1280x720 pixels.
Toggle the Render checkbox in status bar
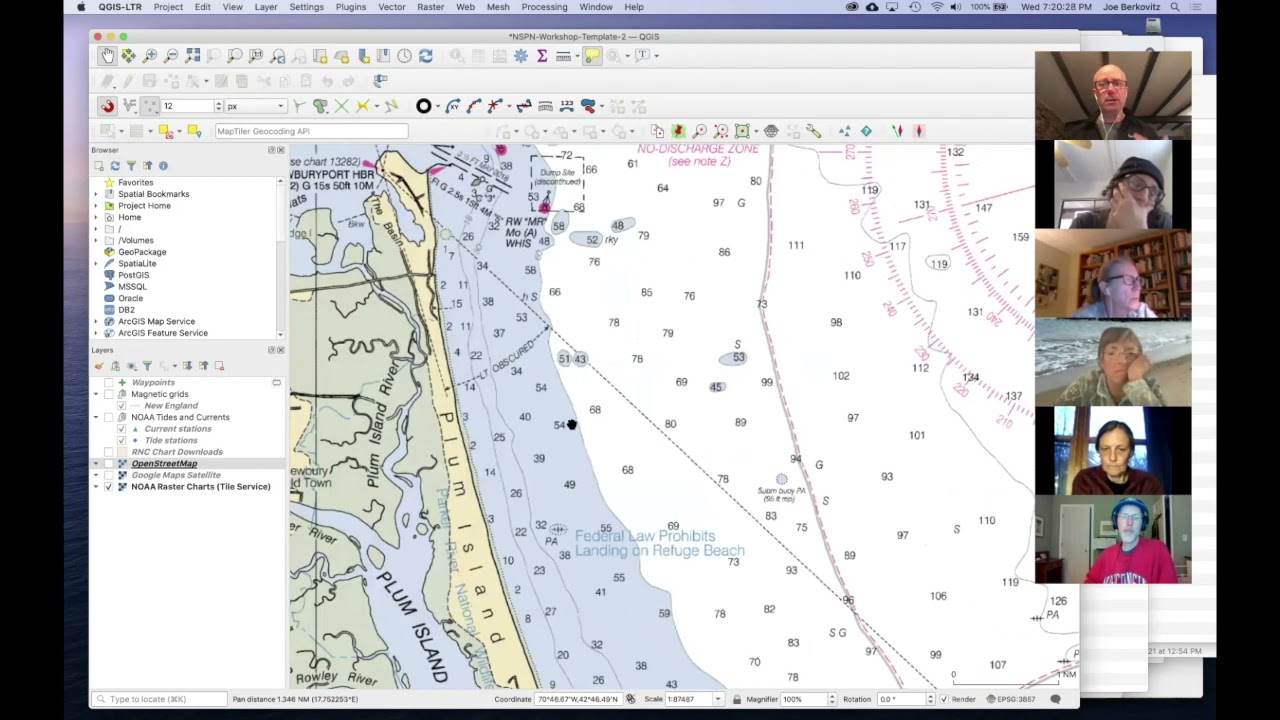click(x=943, y=699)
